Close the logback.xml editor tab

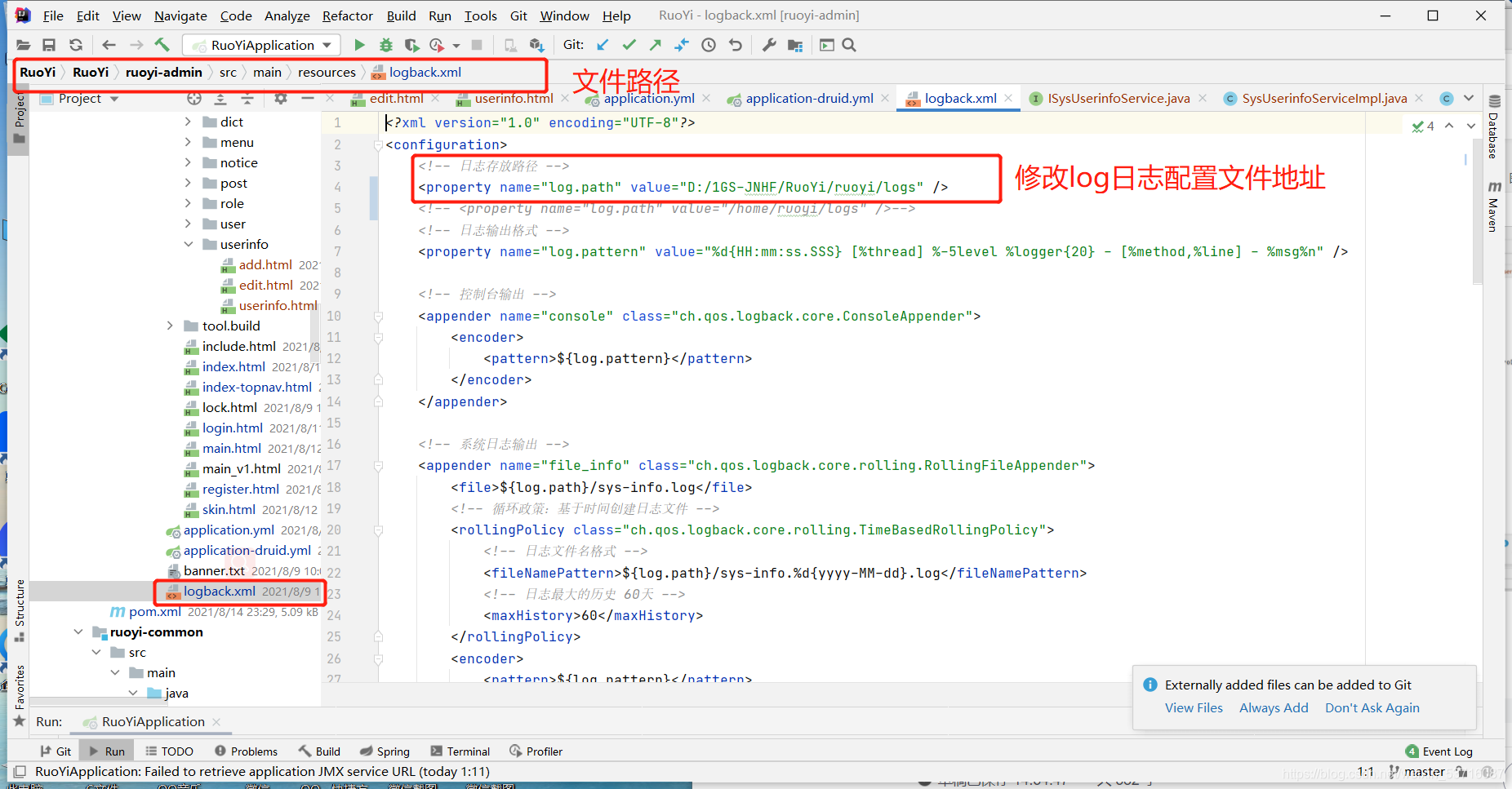coord(1009,99)
